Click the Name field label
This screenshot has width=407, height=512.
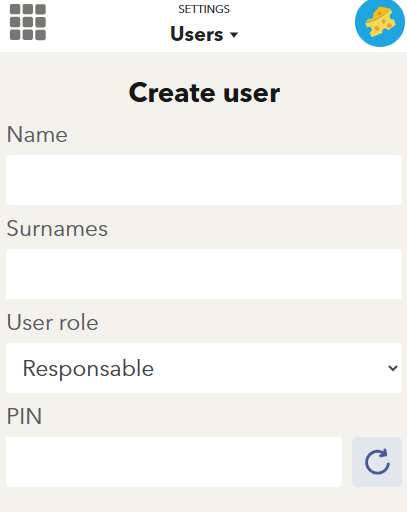click(37, 135)
